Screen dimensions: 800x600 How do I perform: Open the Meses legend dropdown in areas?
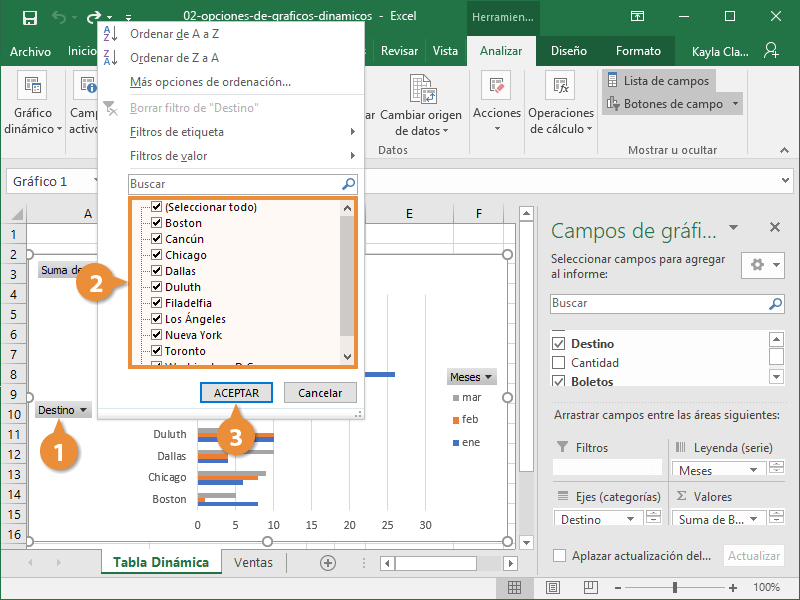[x=753, y=469]
